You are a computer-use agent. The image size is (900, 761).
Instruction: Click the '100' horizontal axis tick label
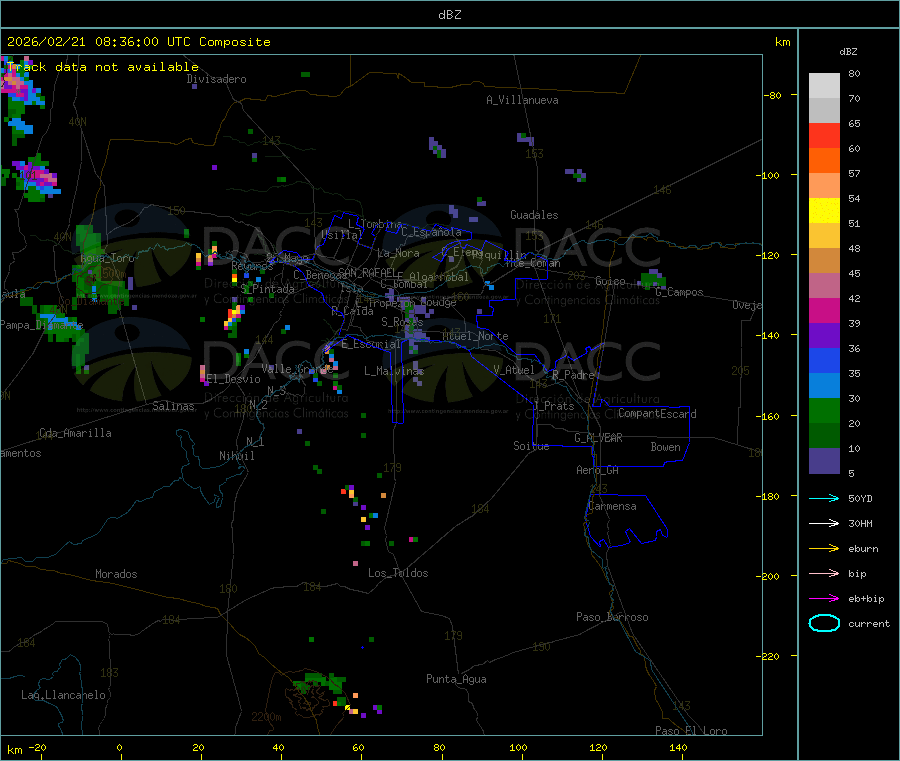(518, 747)
